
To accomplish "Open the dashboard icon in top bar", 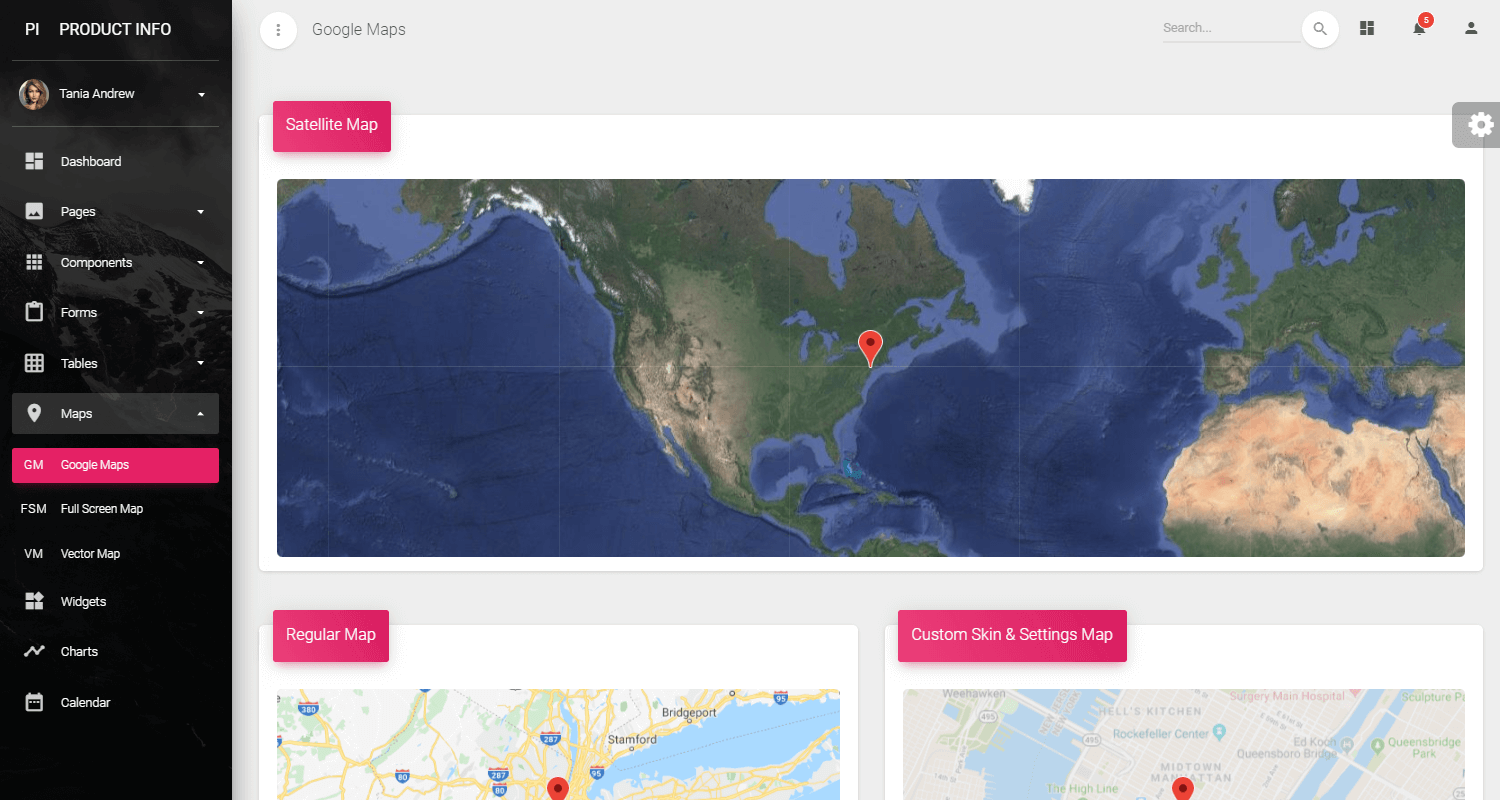I will click(1367, 28).
